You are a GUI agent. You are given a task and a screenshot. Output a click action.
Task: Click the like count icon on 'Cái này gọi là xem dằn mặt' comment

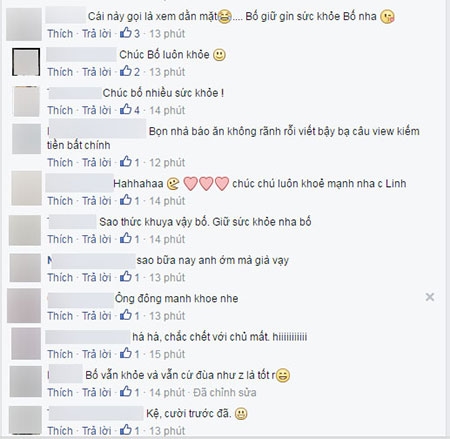tap(126, 33)
